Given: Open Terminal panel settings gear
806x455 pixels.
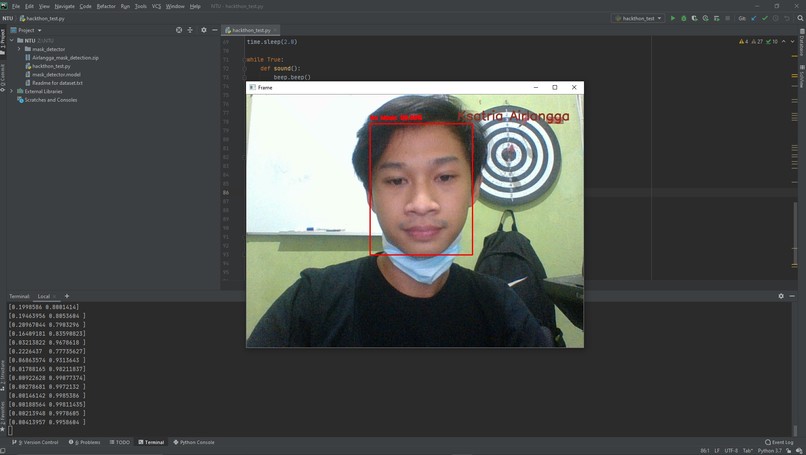Looking at the screenshot, I should click(781, 296).
